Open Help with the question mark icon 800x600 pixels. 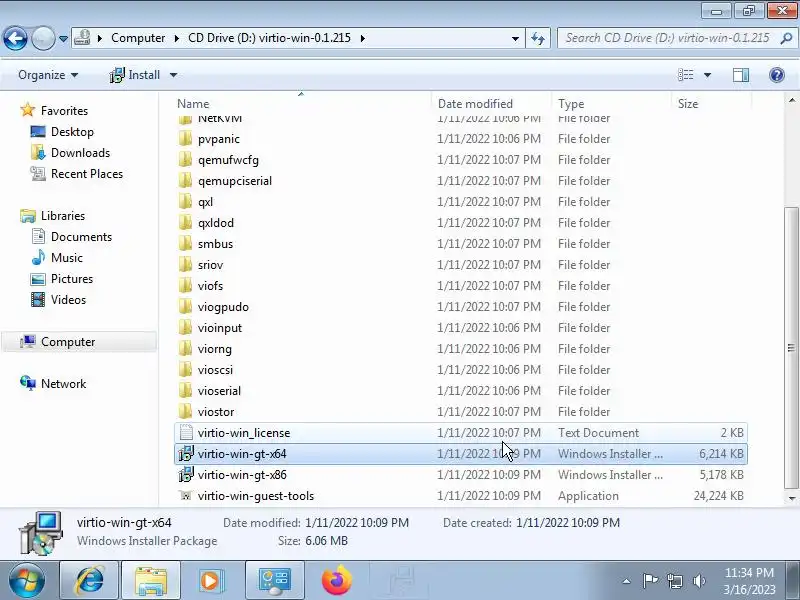777,75
